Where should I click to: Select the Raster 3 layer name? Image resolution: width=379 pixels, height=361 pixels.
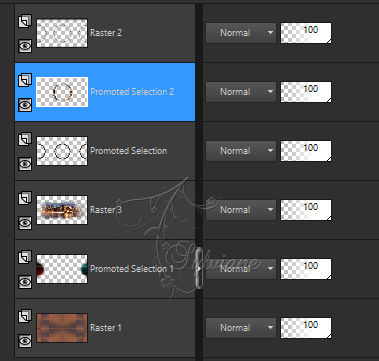106,210
